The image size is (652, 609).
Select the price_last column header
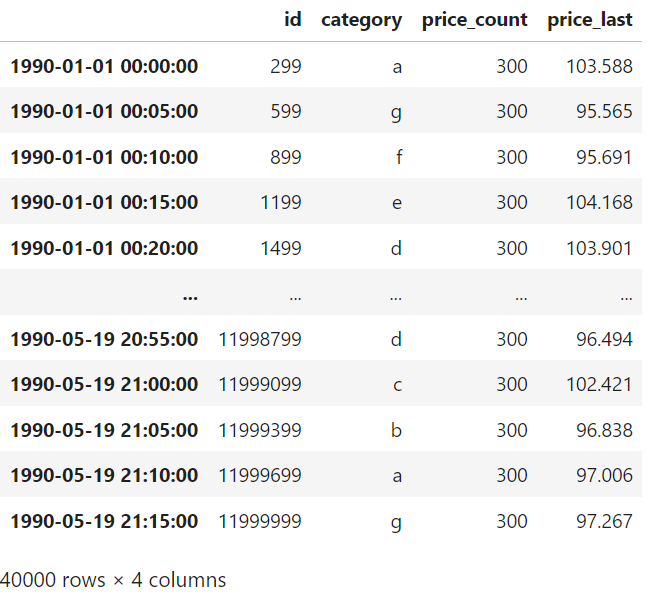(589, 20)
